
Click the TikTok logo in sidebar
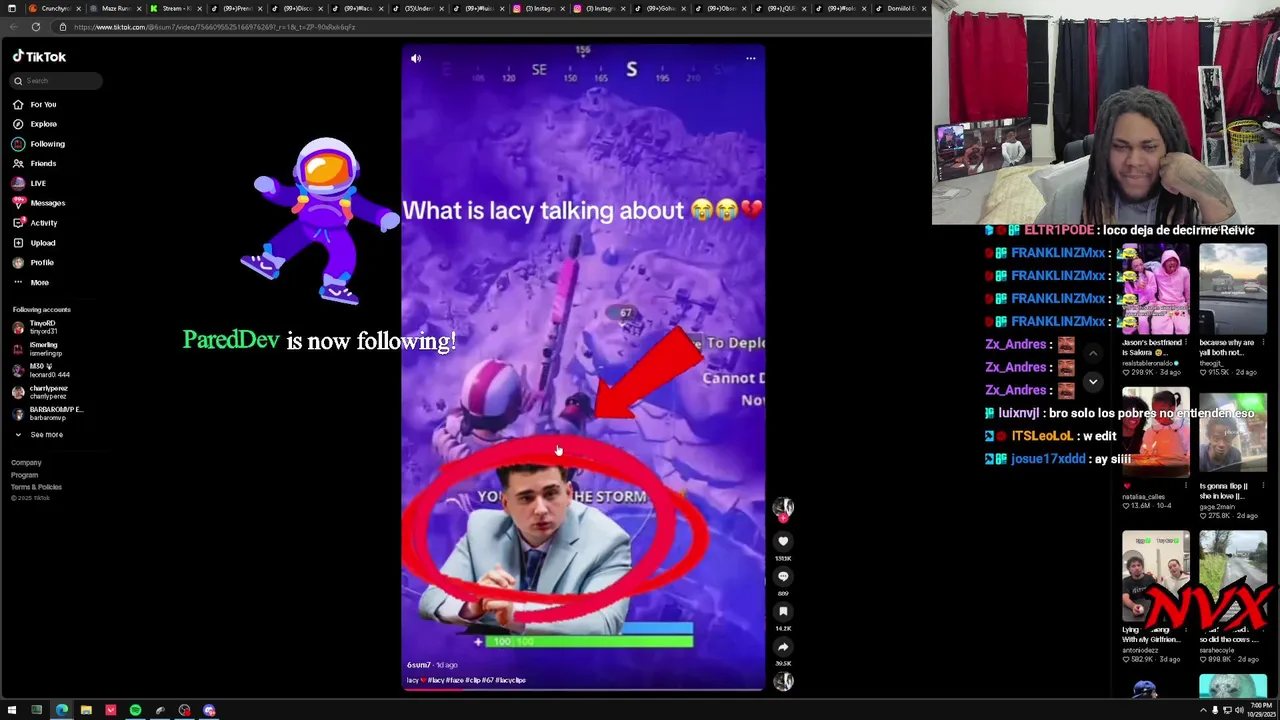pos(39,57)
